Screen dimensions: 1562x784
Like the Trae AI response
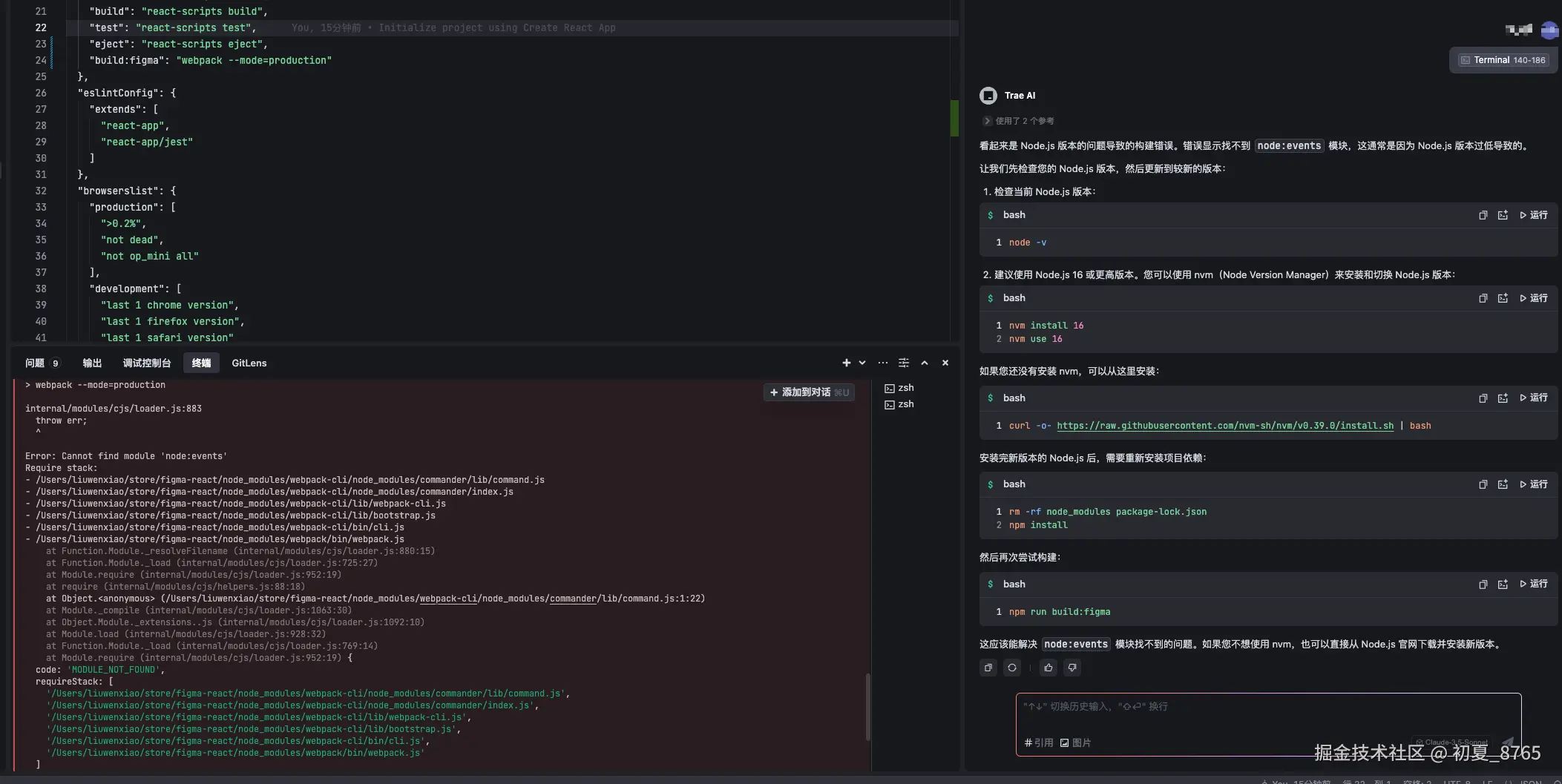tap(1049, 668)
